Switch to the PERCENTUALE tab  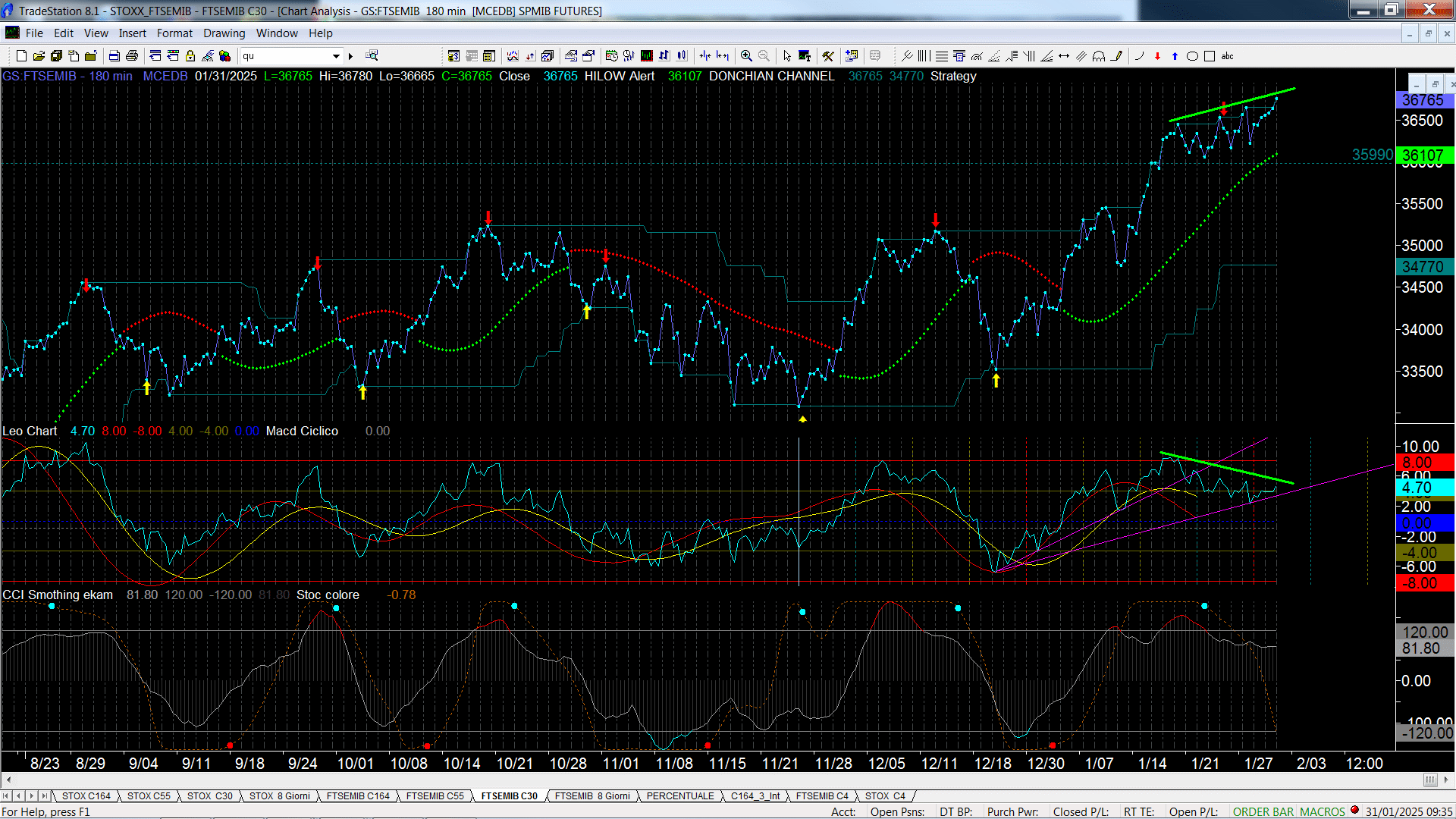(680, 795)
